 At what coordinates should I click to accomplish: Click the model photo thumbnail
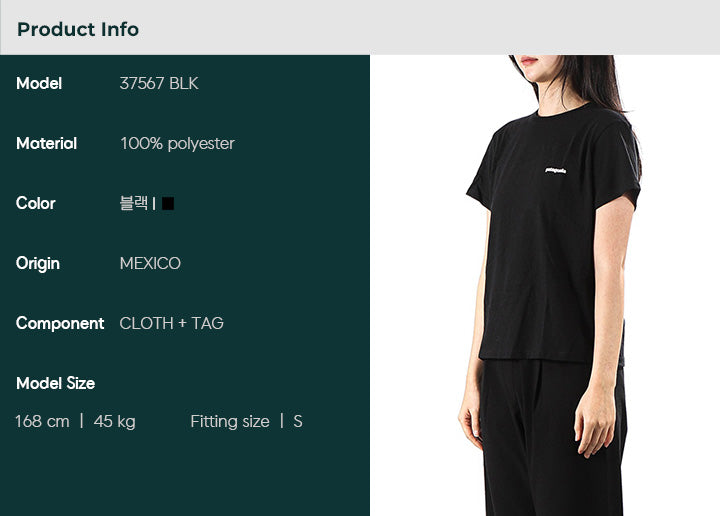[x=545, y=285]
